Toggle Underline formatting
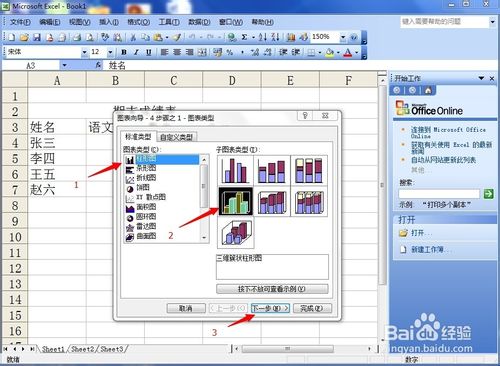This screenshot has width=500, height=366. click(149, 52)
